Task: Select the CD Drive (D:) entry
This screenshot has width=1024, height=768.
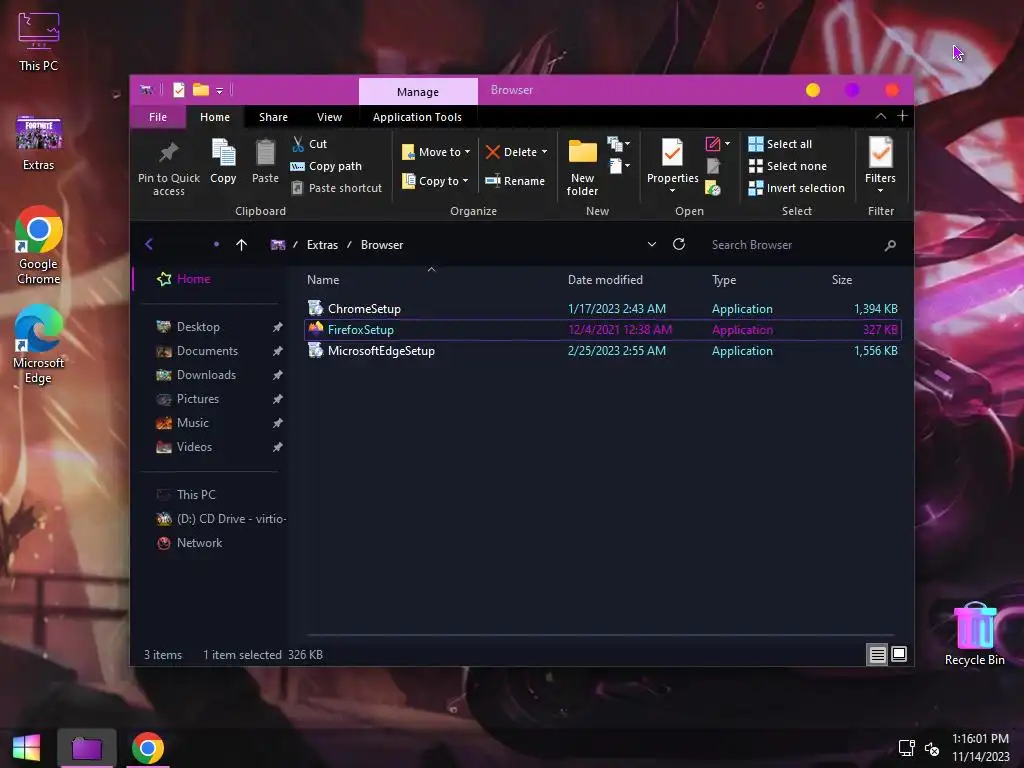Action: tap(221, 519)
